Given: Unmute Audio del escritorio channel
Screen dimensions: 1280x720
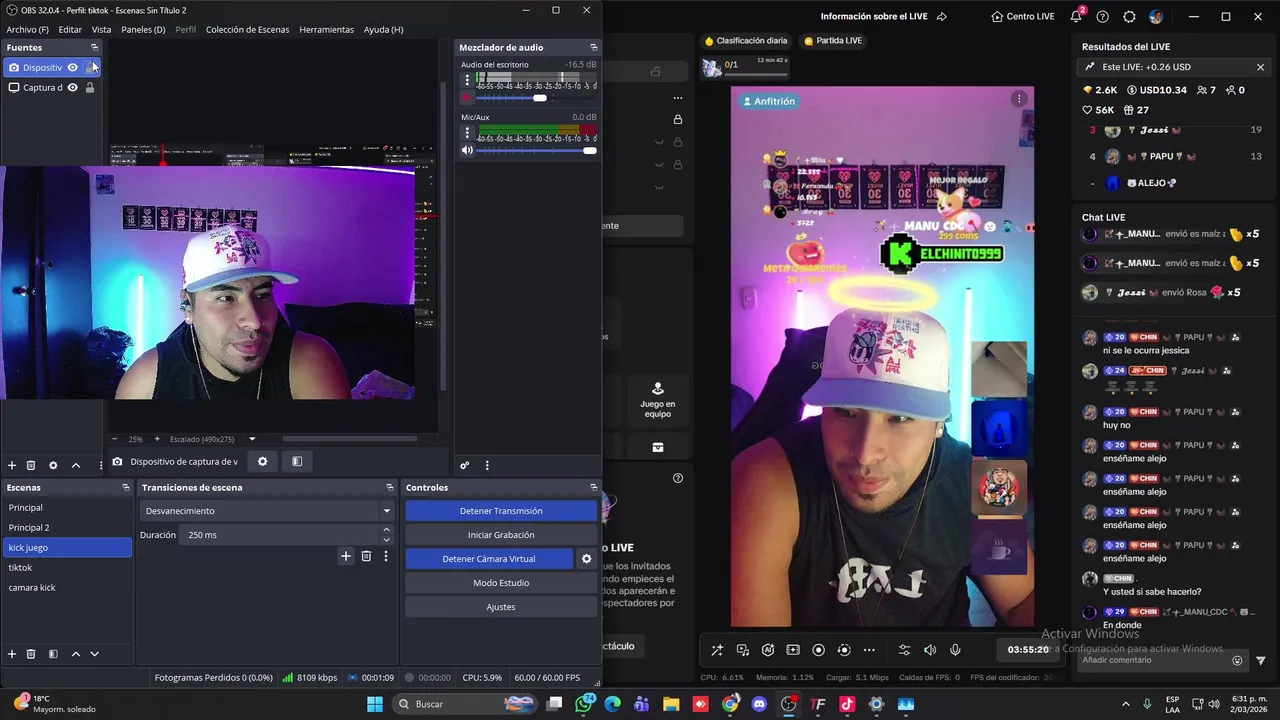Looking at the screenshot, I should [x=467, y=98].
